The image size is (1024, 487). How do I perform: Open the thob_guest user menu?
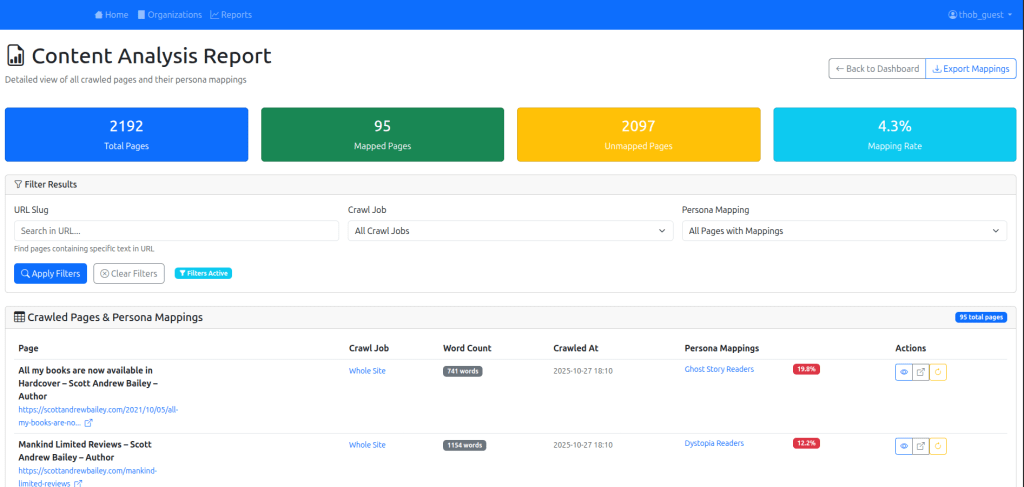click(x=980, y=15)
